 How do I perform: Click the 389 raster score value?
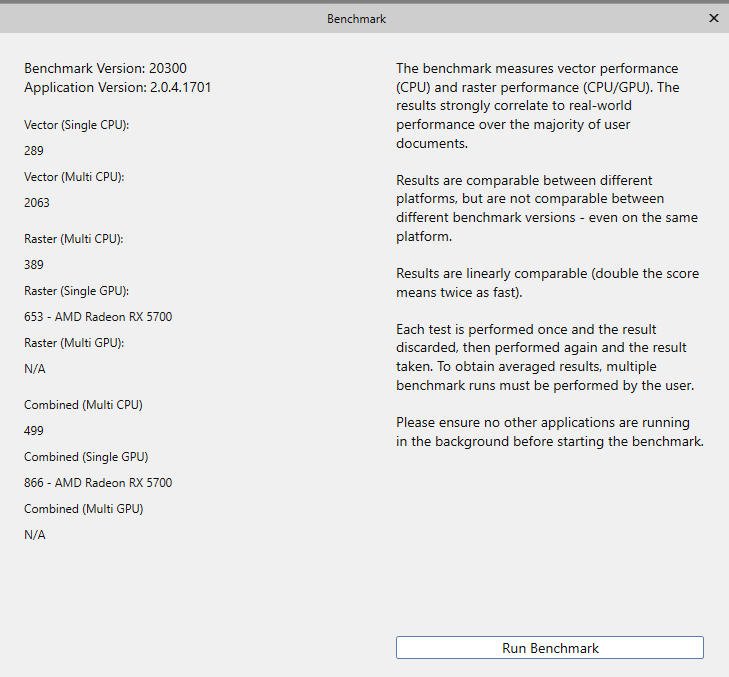(x=34, y=265)
